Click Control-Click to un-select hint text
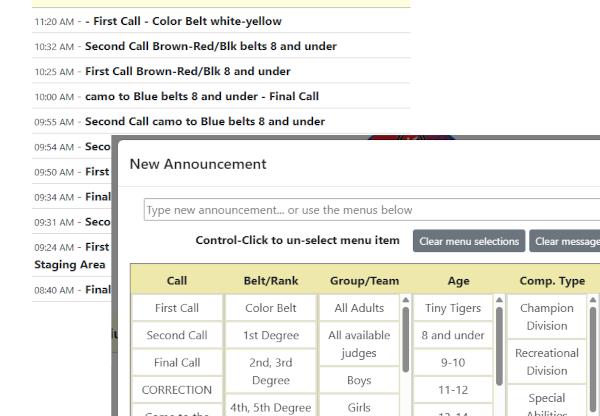Viewport: 600px width, 416px height. pyautogui.click(x=297, y=240)
